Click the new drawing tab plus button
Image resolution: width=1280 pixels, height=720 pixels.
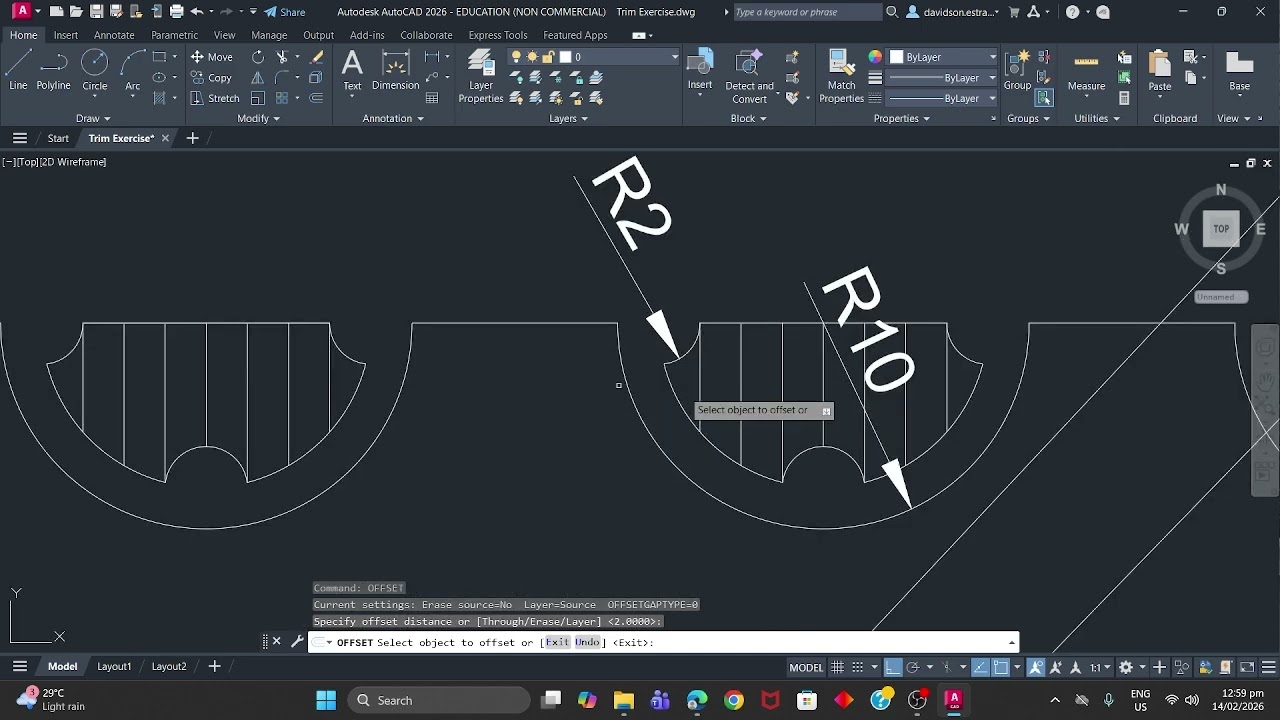tap(192, 138)
